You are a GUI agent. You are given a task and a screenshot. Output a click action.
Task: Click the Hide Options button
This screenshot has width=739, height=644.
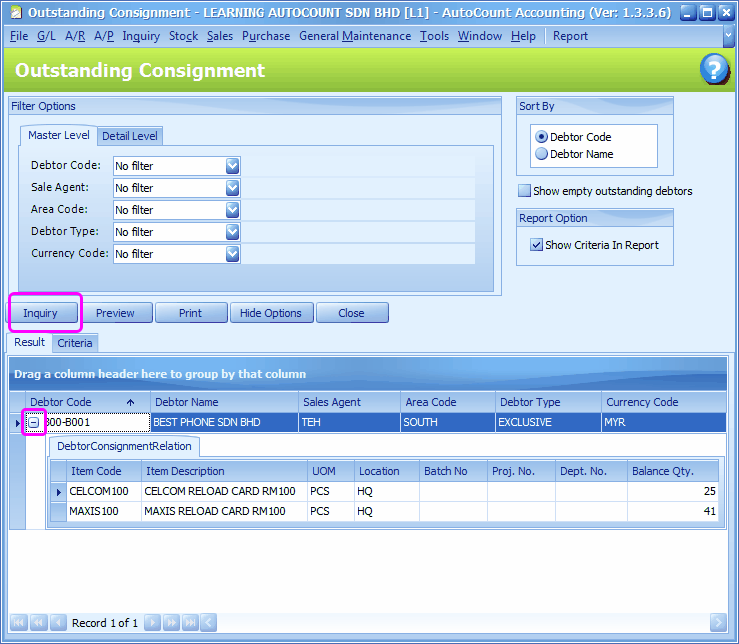click(x=271, y=313)
